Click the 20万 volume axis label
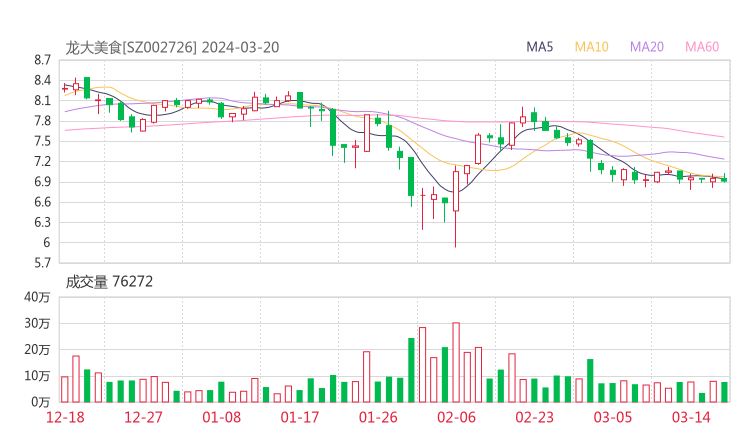 pyautogui.click(x=37, y=350)
